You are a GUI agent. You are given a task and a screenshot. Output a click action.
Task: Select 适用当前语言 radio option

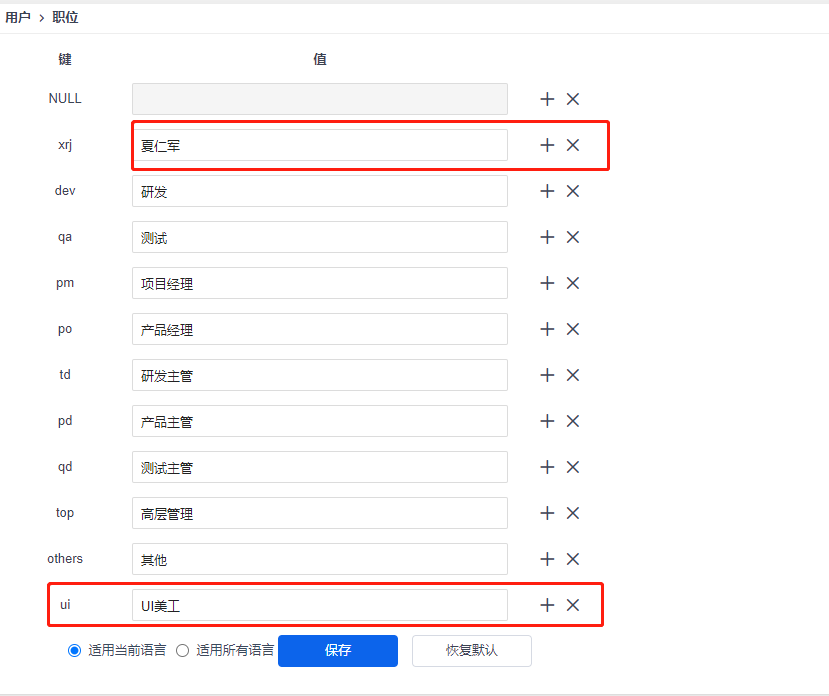pyautogui.click(x=75, y=651)
